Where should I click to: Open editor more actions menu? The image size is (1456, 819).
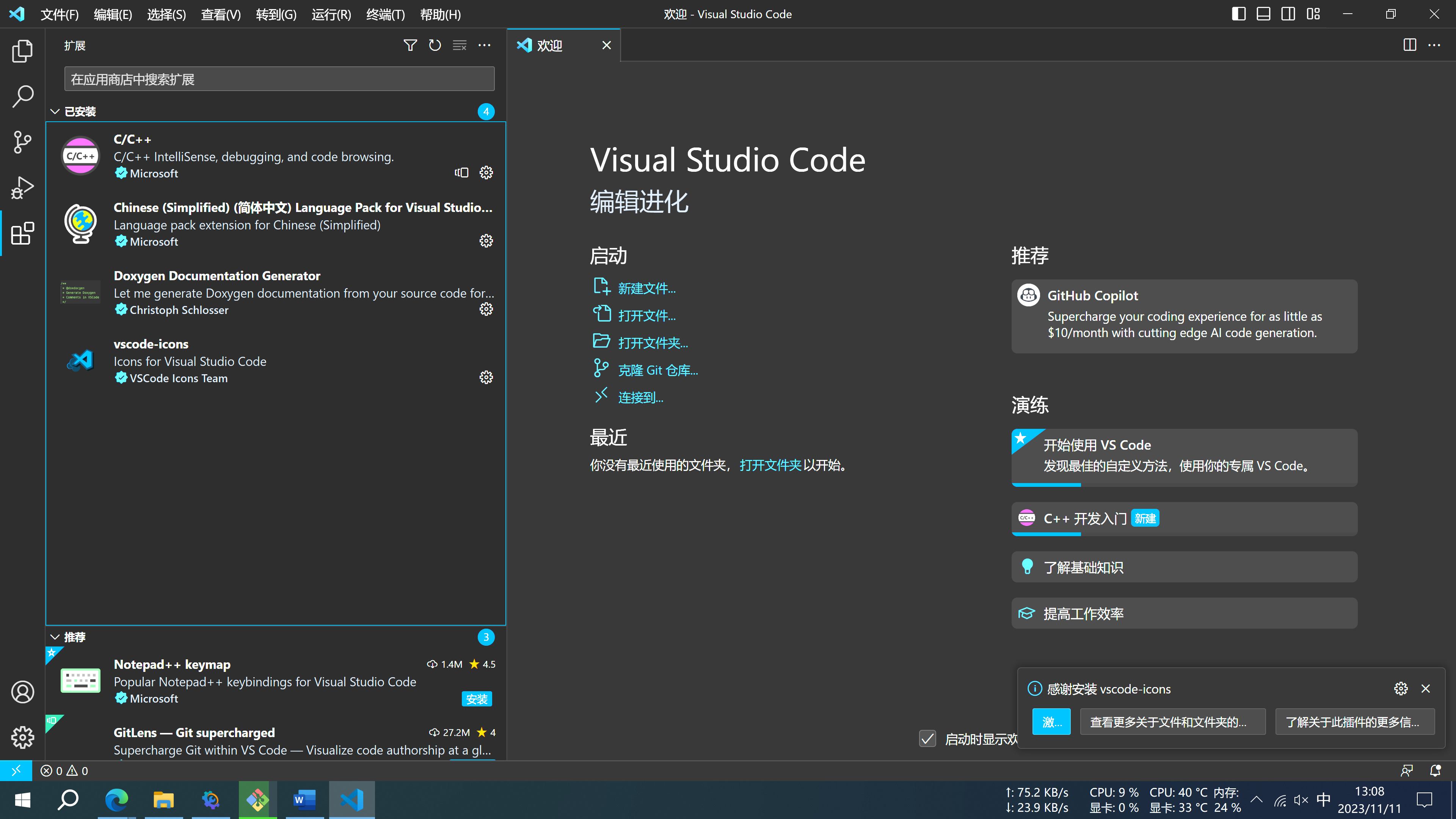[1434, 45]
